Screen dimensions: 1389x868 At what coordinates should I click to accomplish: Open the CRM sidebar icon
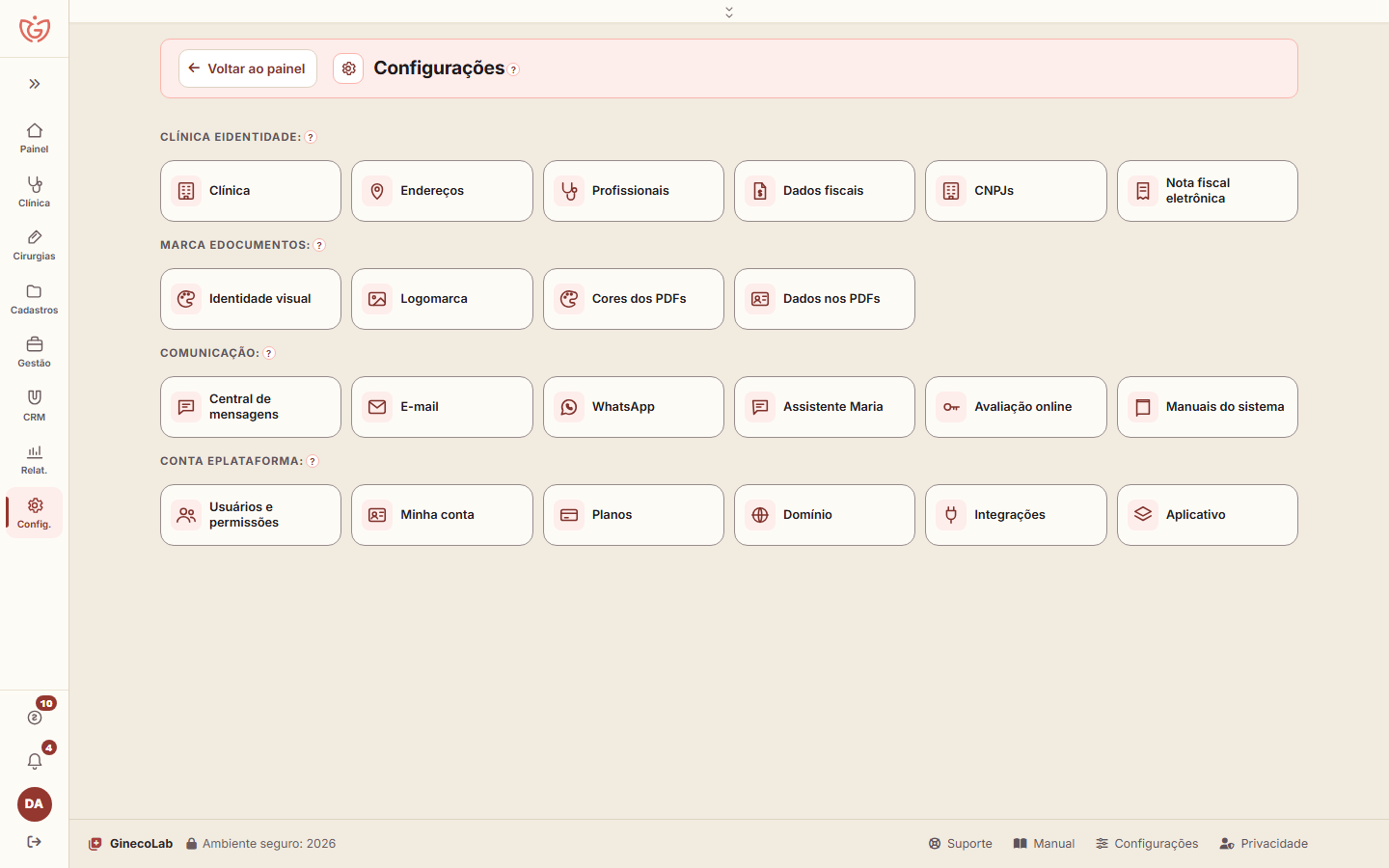coord(35,405)
